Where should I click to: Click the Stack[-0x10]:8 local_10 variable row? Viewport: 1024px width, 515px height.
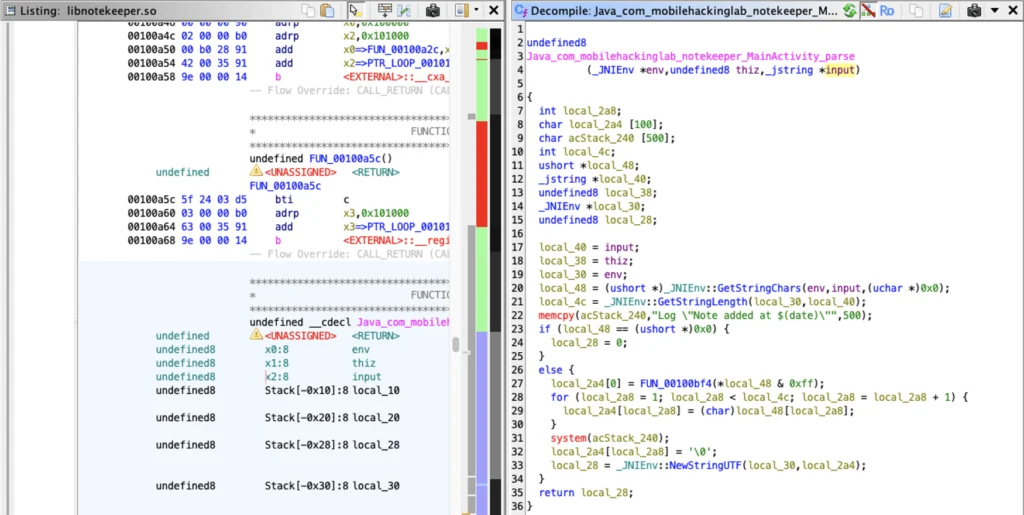278,390
